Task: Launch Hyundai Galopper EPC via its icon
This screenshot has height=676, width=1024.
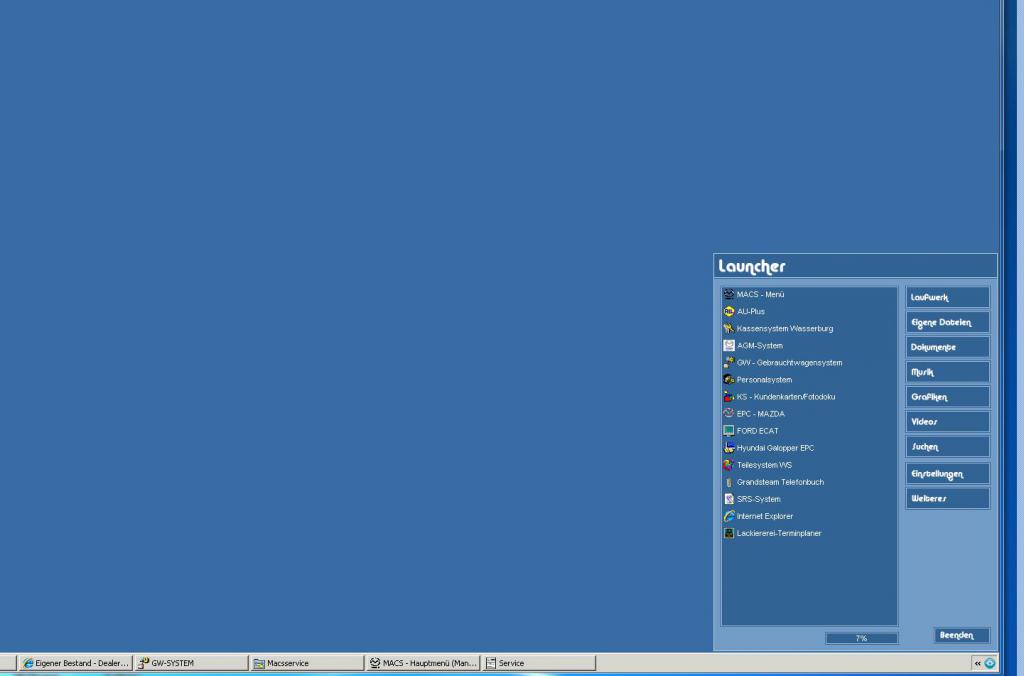Action: pyautogui.click(x=729, y=448)
